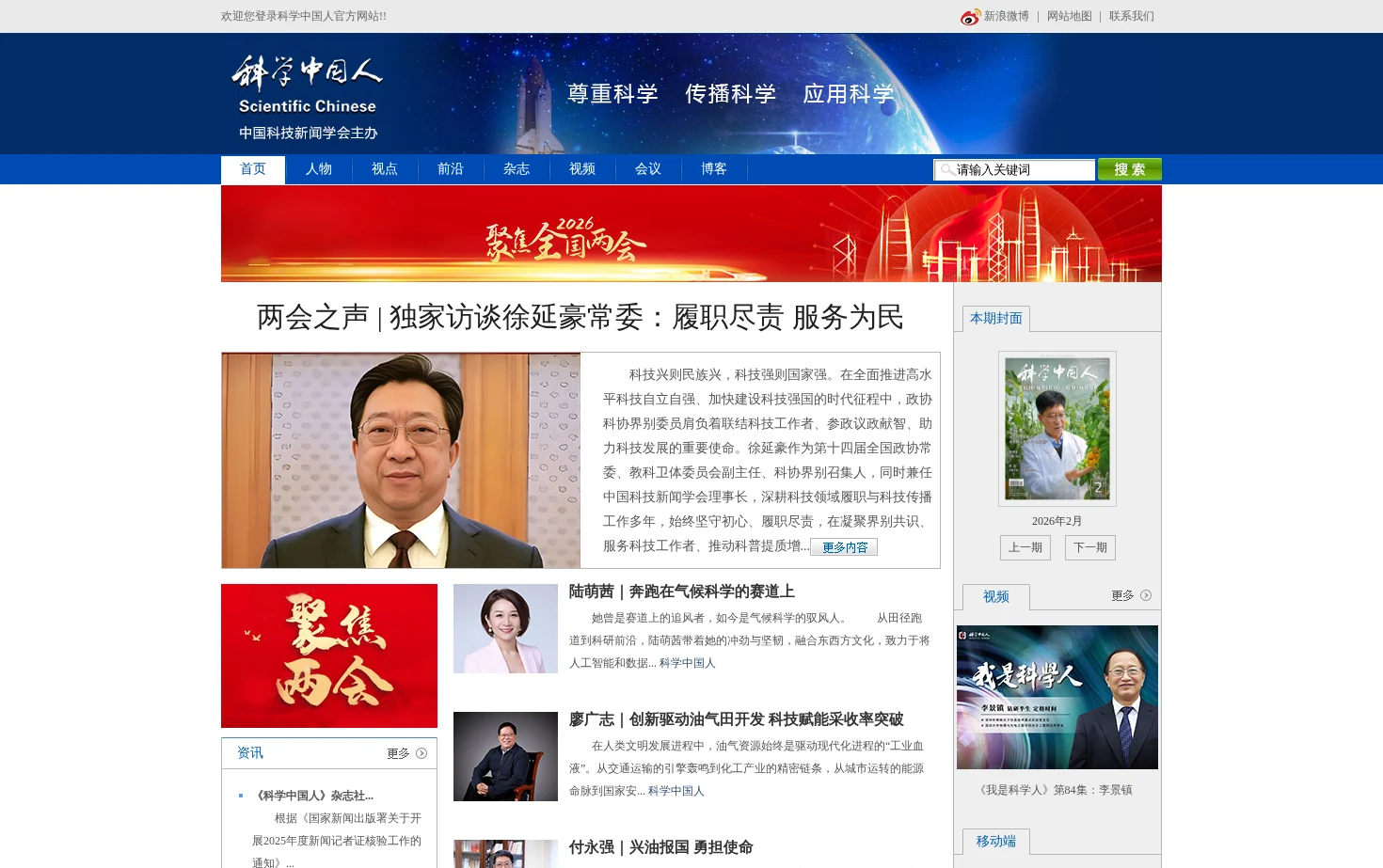Click the 聚焦全国两会 2026 banner
Image resolution: width=1383 pixels, height=868 pixels.
[x=691, y=233]
